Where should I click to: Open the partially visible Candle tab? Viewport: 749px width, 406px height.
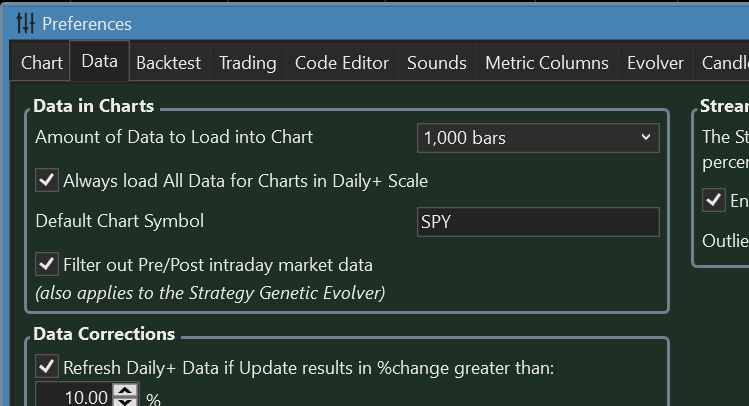coord(725,63)
